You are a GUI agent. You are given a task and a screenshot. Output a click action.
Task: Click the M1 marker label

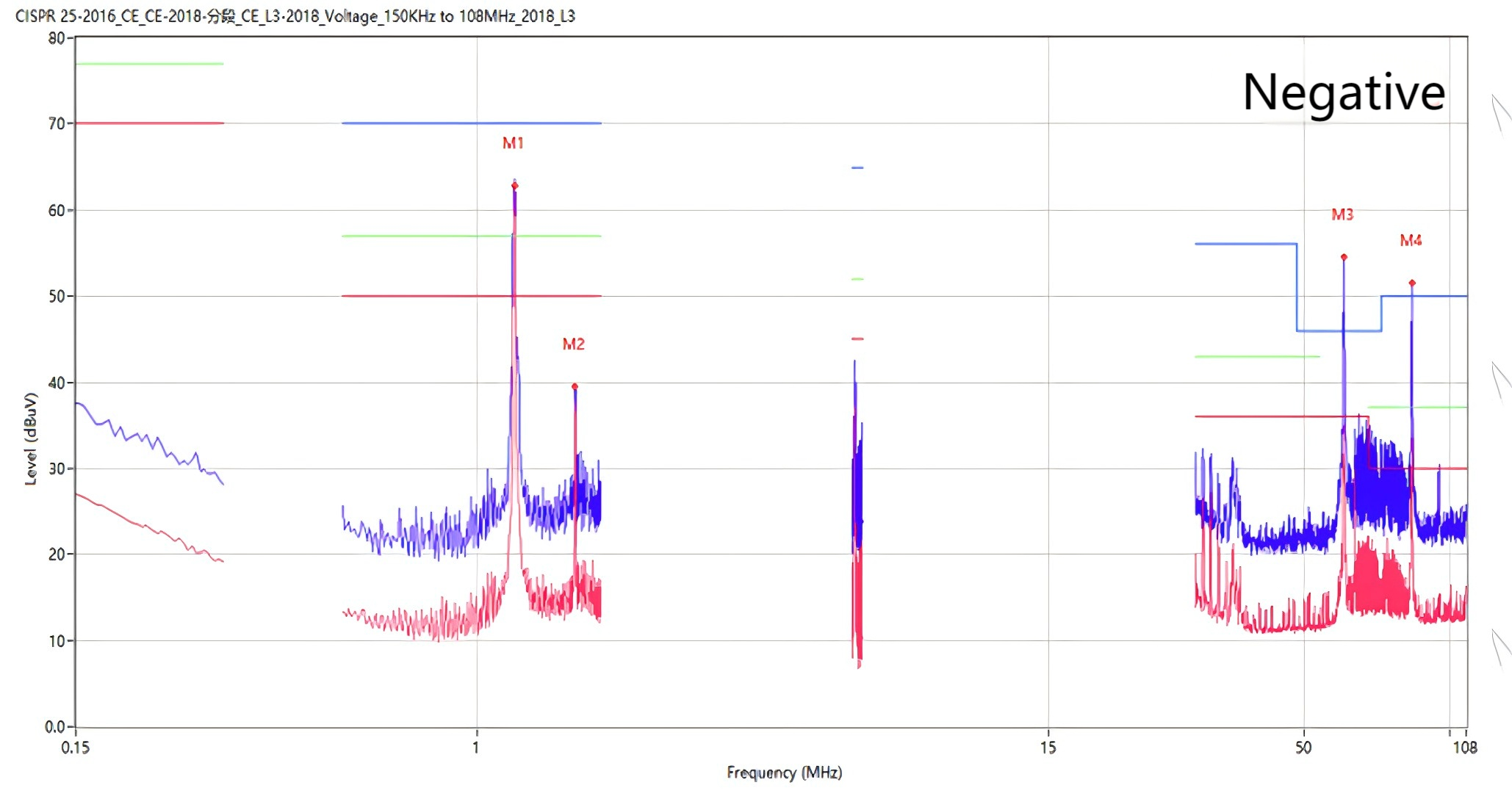(513, 143)
